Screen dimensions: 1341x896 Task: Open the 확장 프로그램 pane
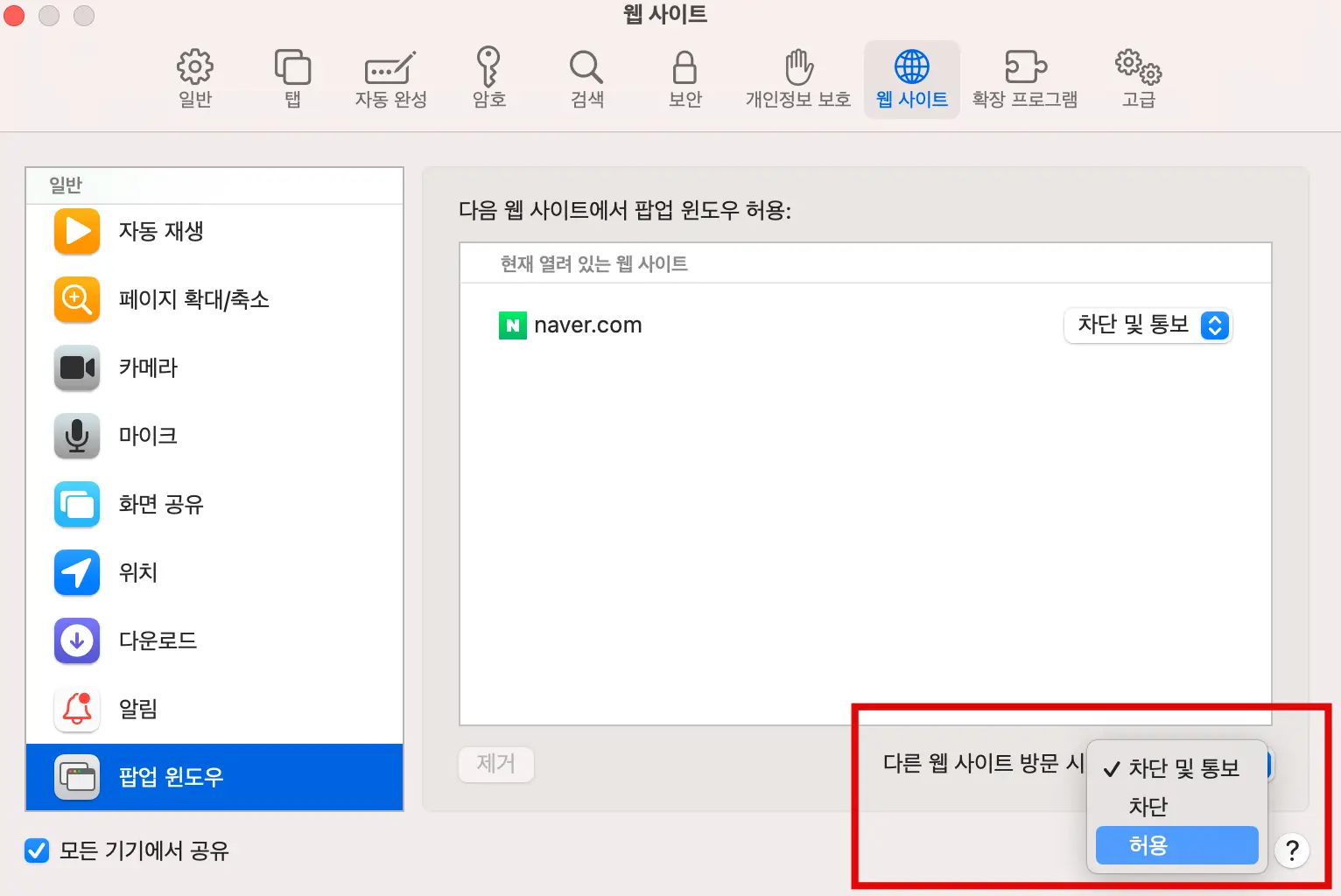tap(1025, 77)
